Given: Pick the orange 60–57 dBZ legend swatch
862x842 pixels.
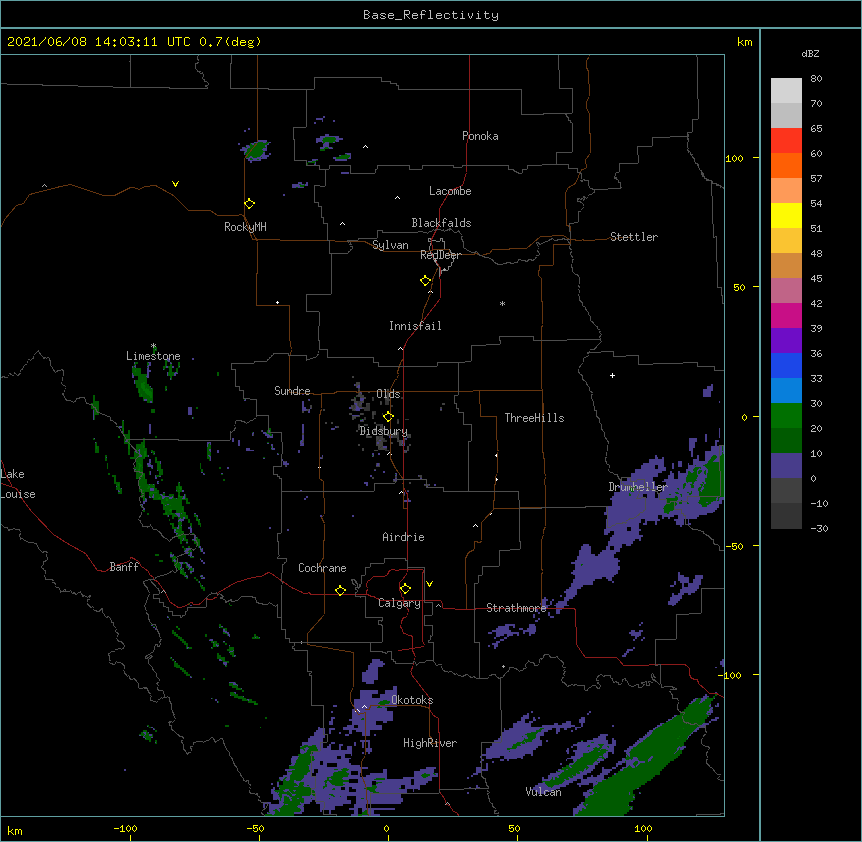Looking at the screenshot, I should (786, 165).
